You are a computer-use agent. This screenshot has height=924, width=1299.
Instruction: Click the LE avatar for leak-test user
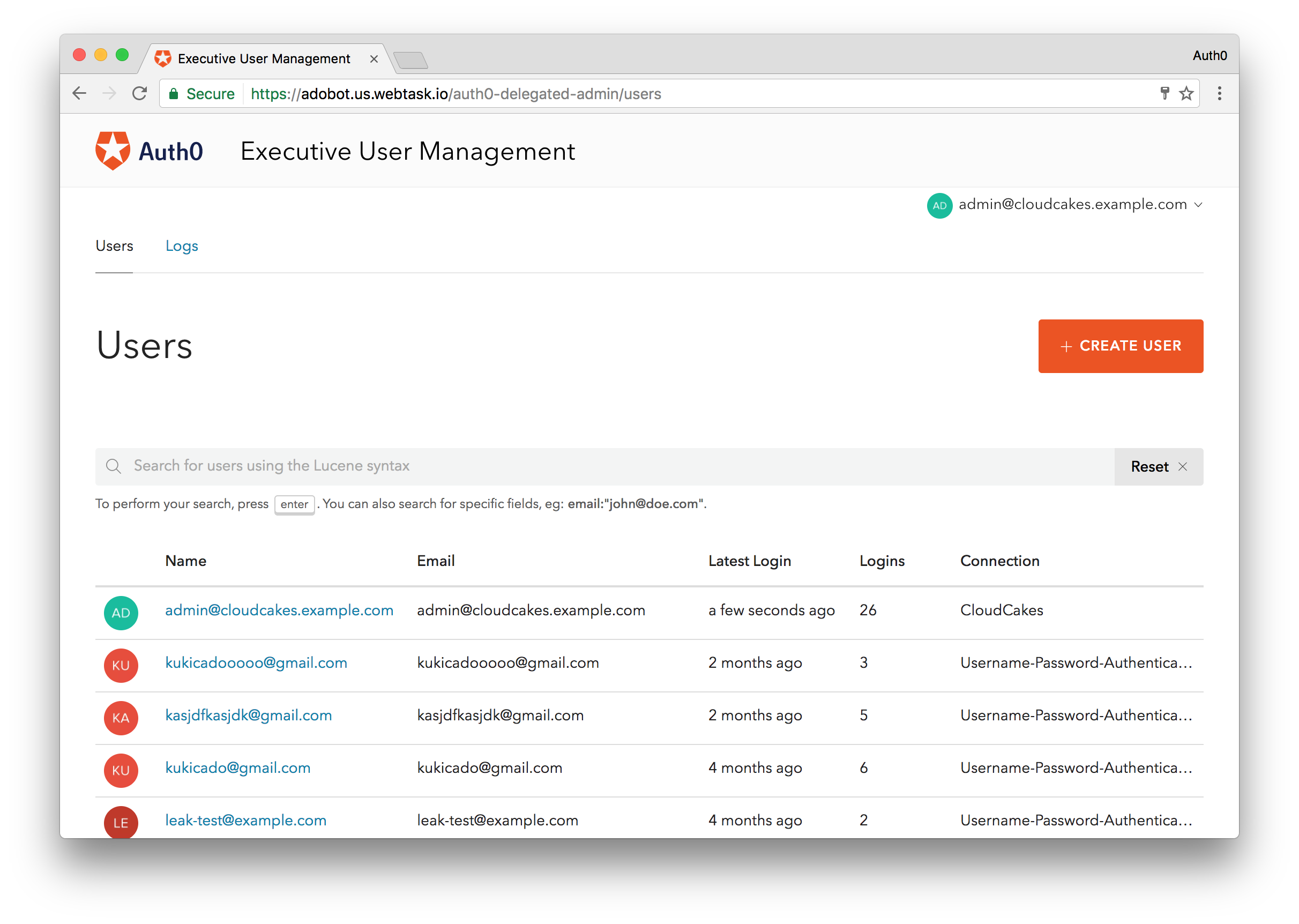click(121, 822)
